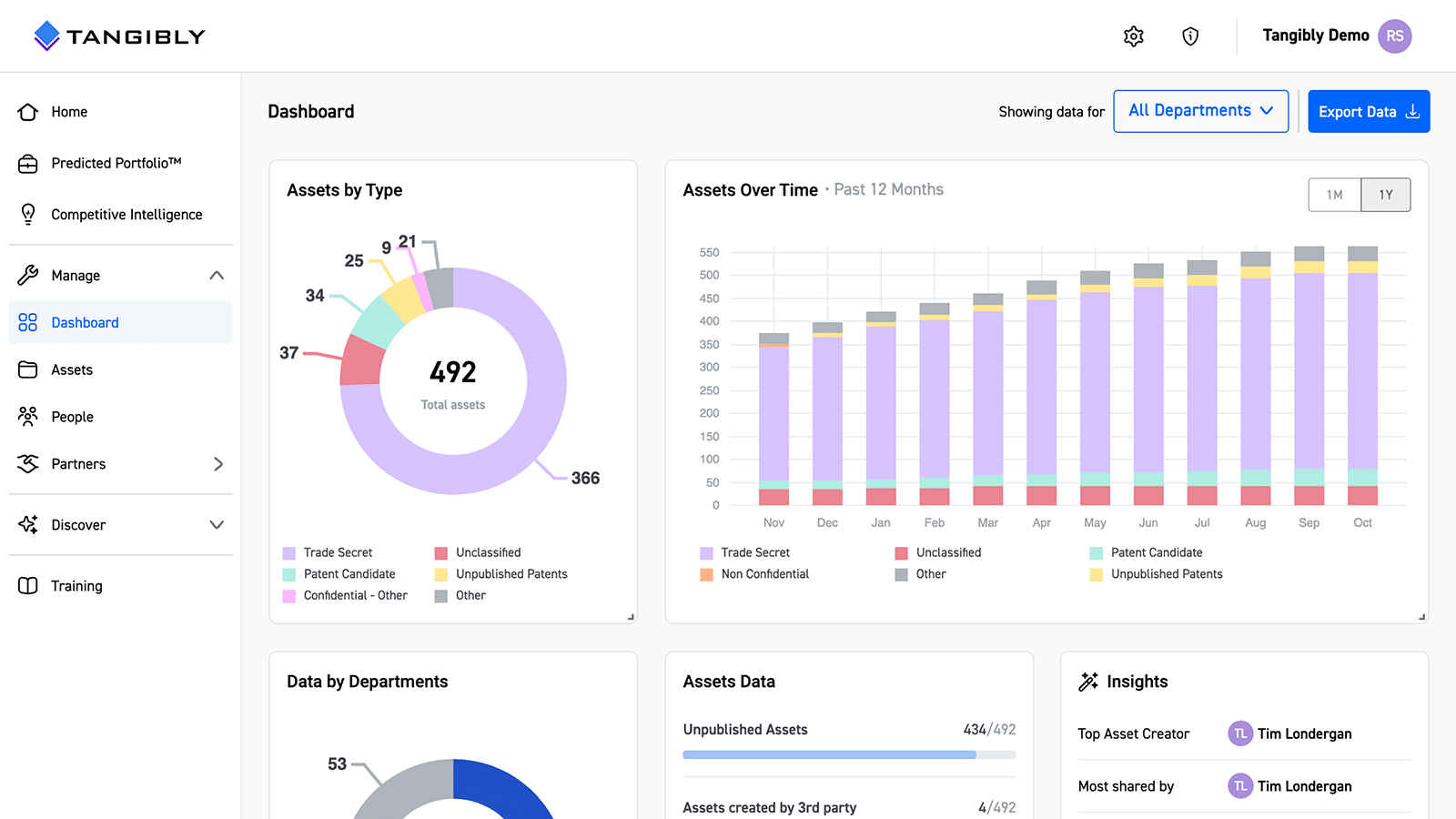
Task: Select the Predicted Portfolio icon
Action: click(28, 163)
